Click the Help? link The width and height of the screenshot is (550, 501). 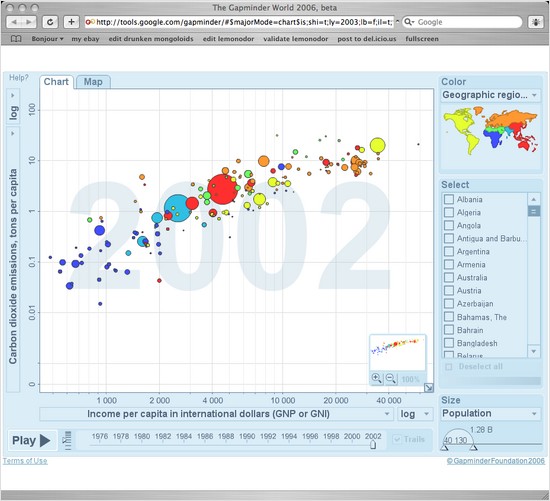coord(19,78)
